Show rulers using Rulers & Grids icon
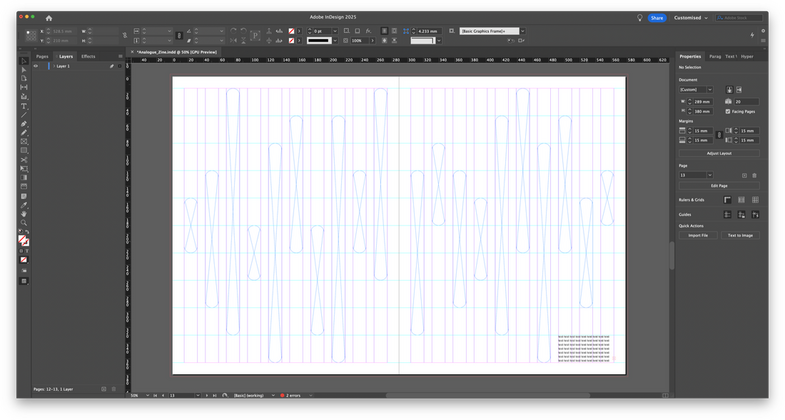The height and width of the screenshot is (420, 785). 728,200
